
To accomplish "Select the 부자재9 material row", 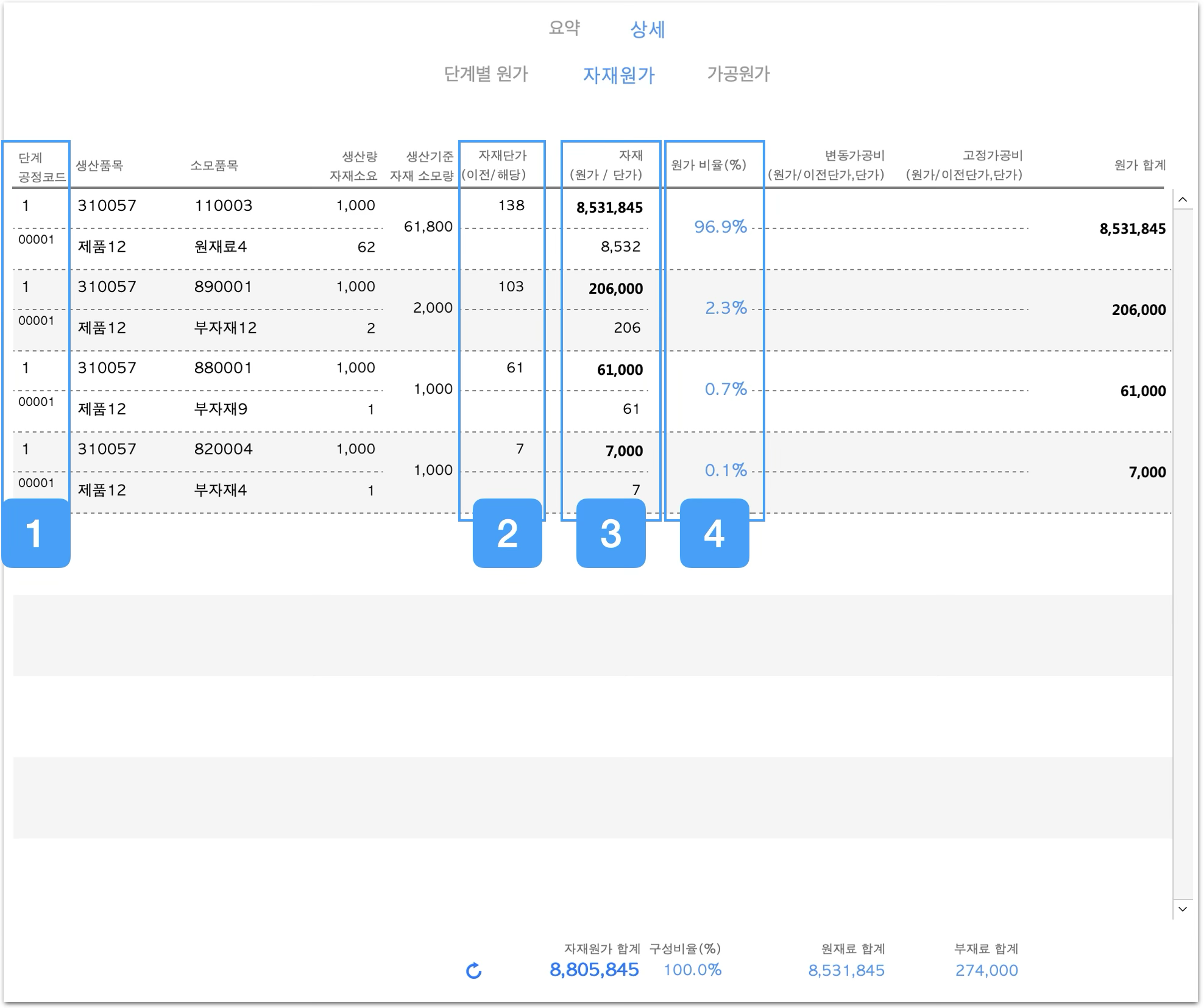I will coord(221,409).
